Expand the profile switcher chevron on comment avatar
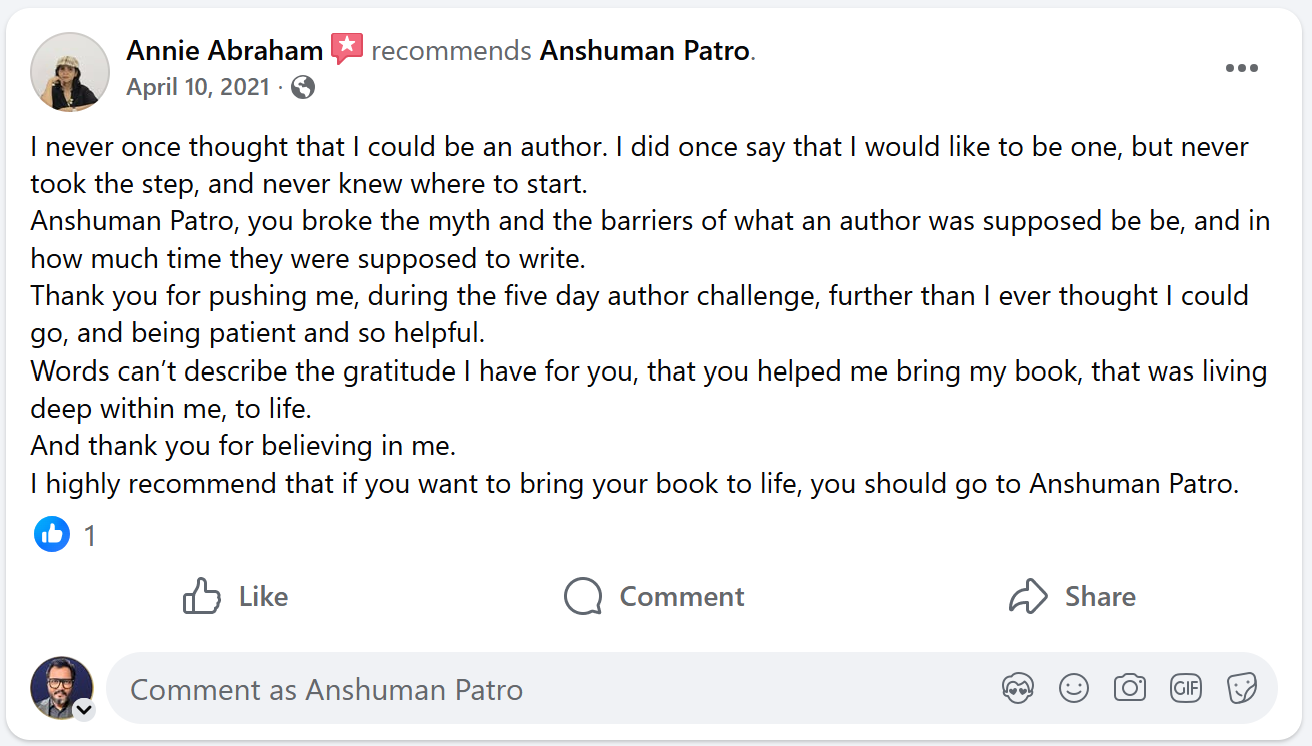Image resolution: width=1312 pixels, height=746 pixels. click(x=84, y=710)
